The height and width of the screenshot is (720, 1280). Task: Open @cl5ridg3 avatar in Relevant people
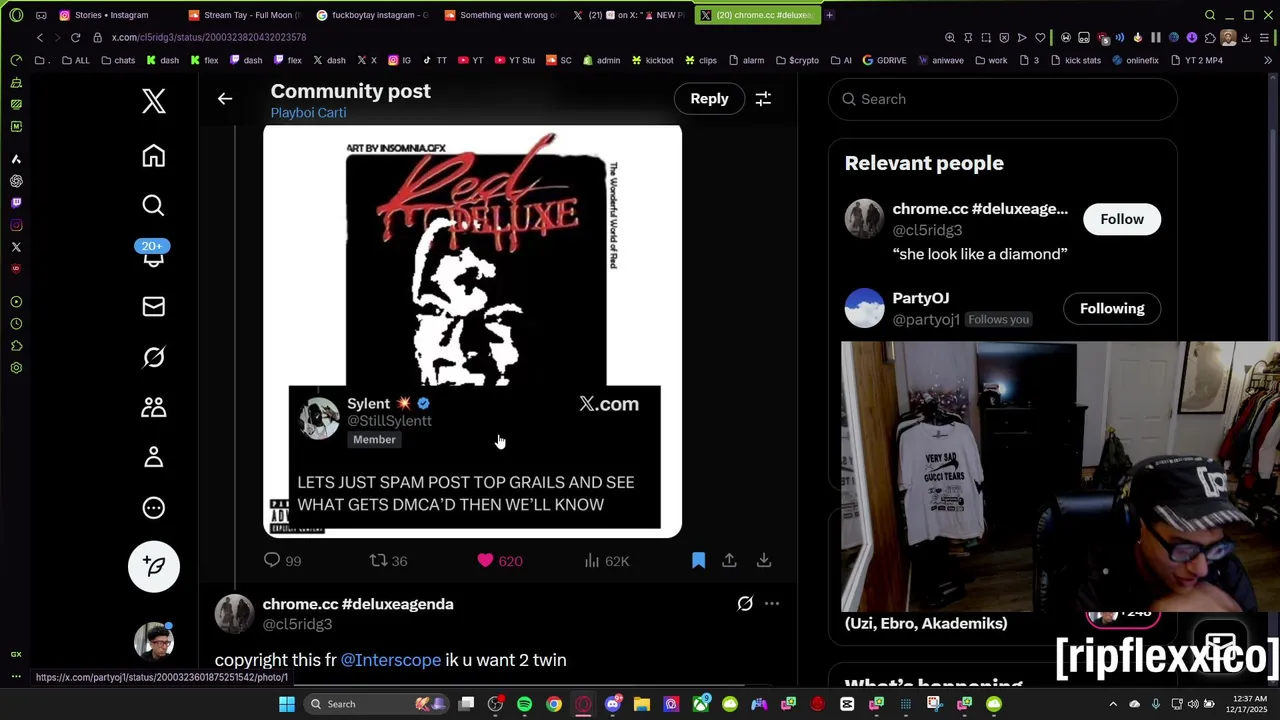pyautogui.click(x=864, y=219)
